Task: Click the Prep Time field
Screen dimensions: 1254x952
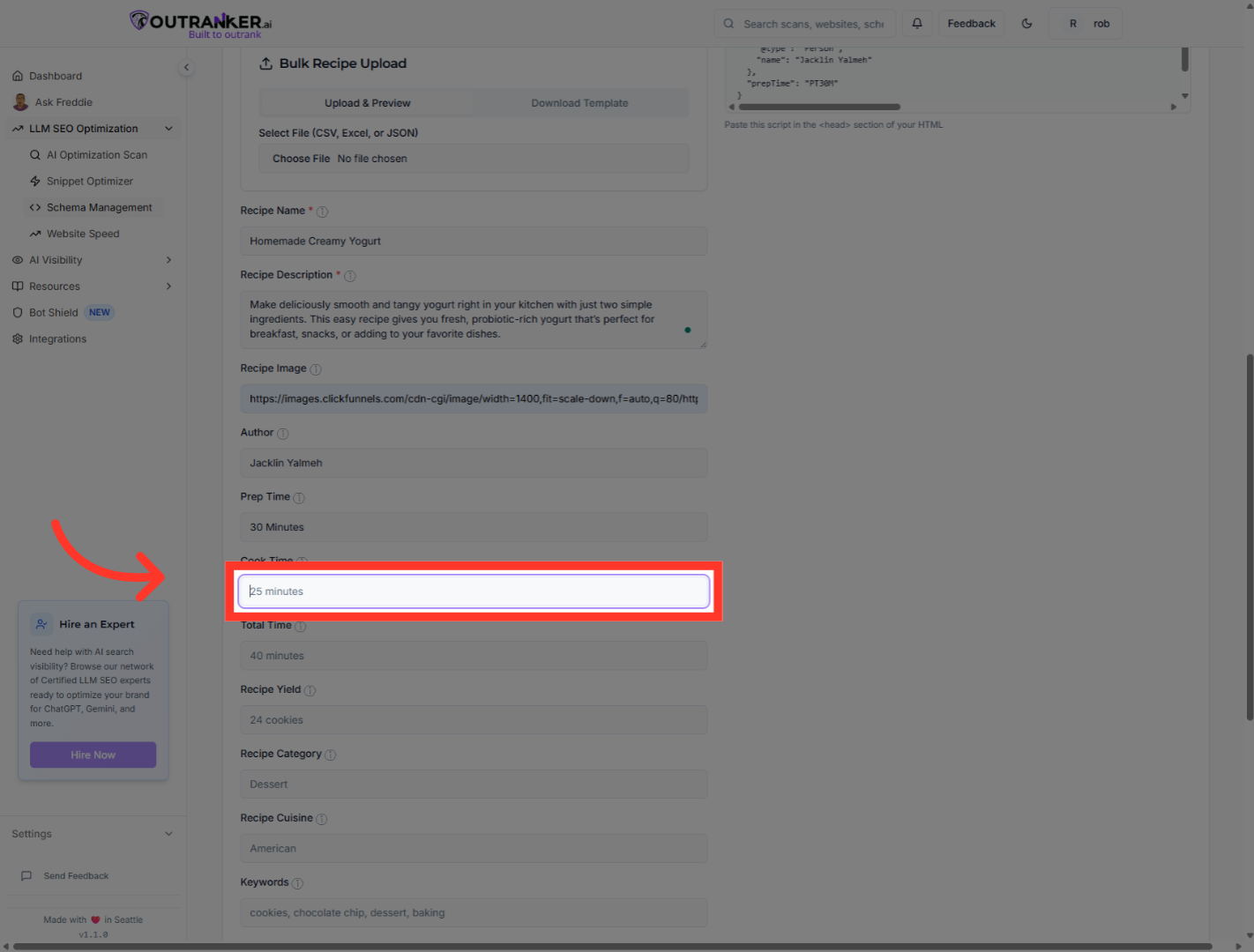Action: coord(474,527)
